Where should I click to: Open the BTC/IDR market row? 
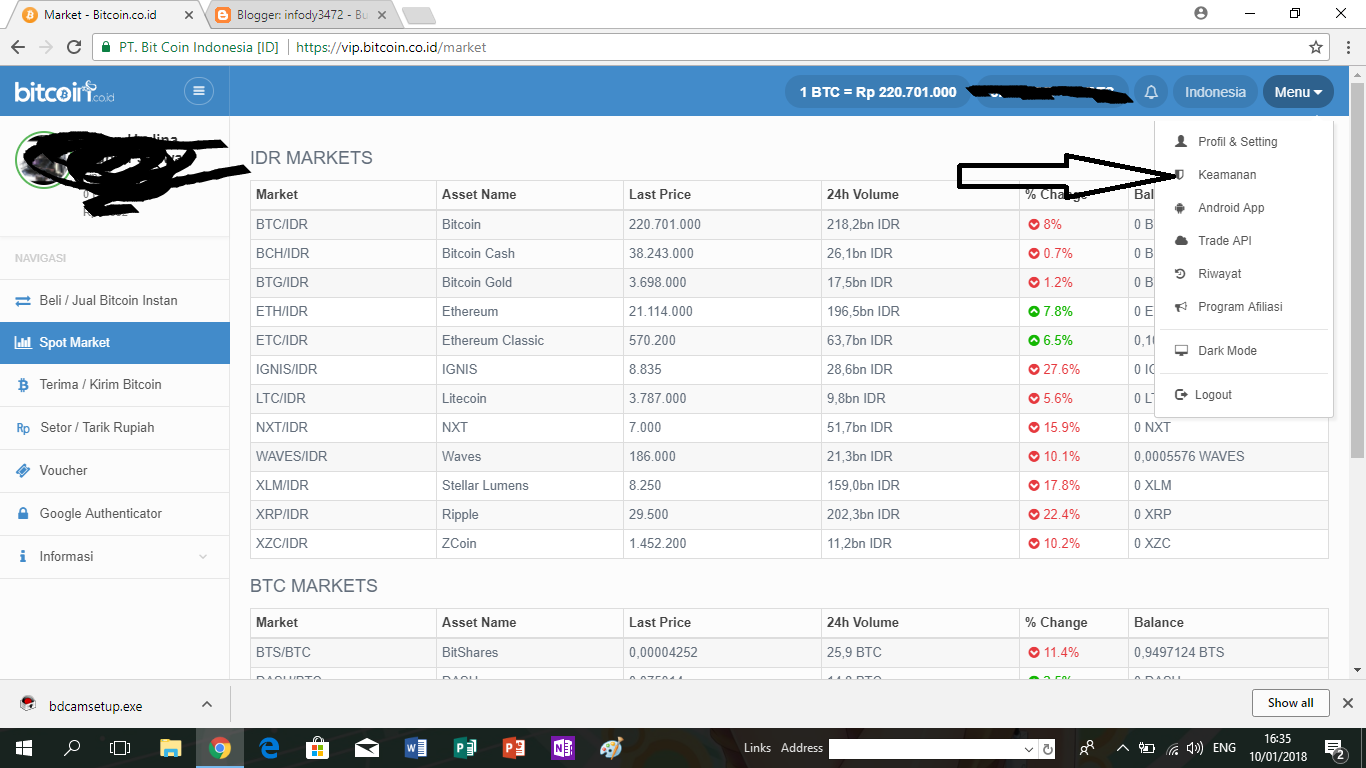789,224
